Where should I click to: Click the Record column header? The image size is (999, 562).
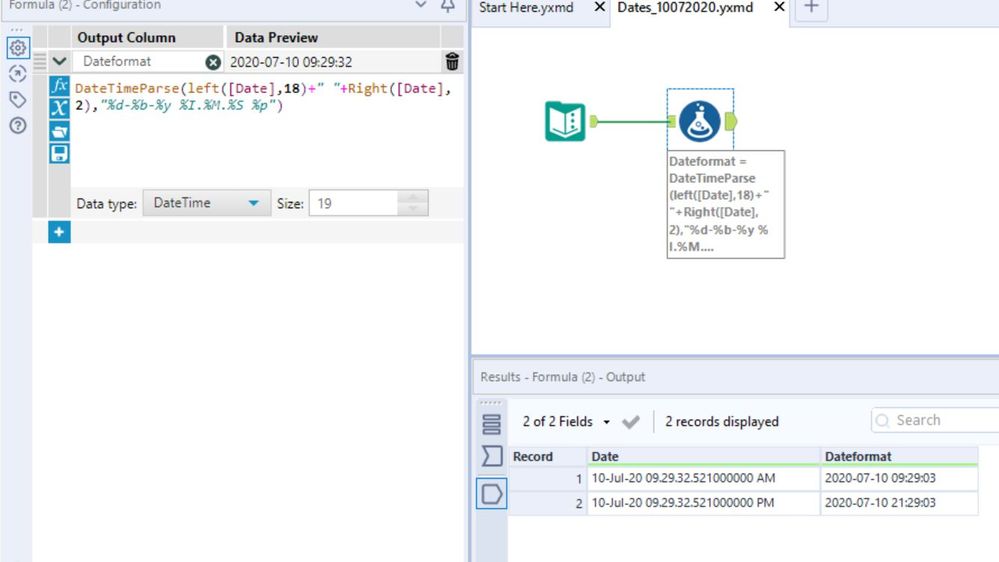pyautogui.click(x=547, y=456)
